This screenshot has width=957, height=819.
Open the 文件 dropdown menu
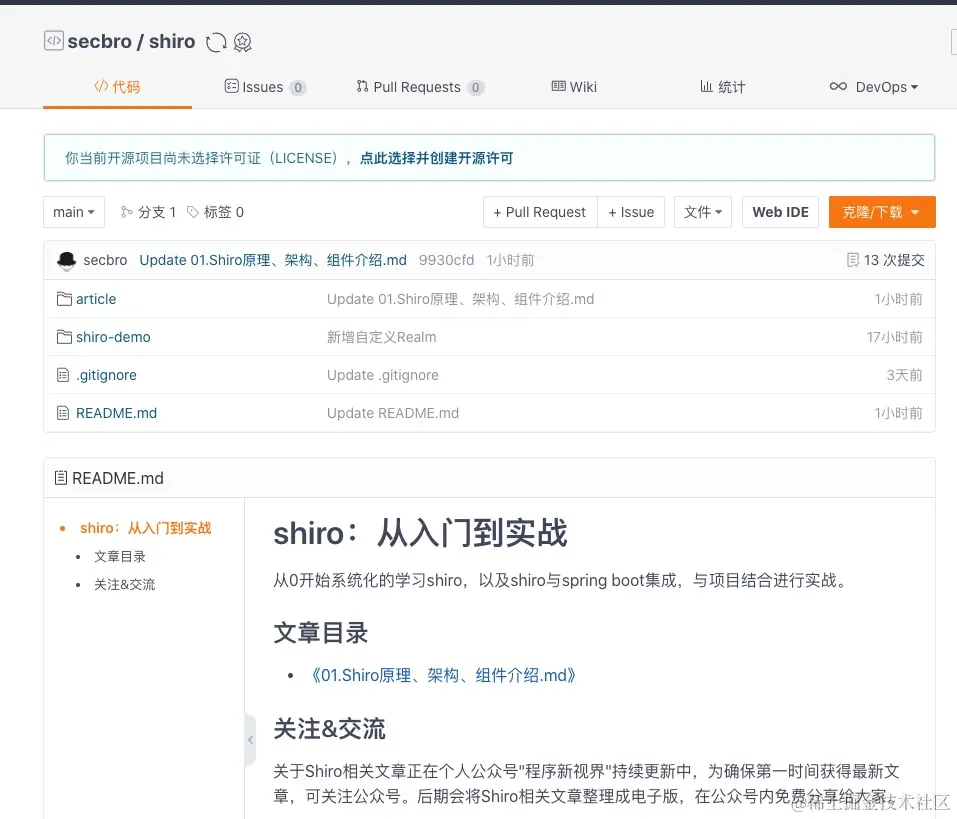[x=702, y=212]
